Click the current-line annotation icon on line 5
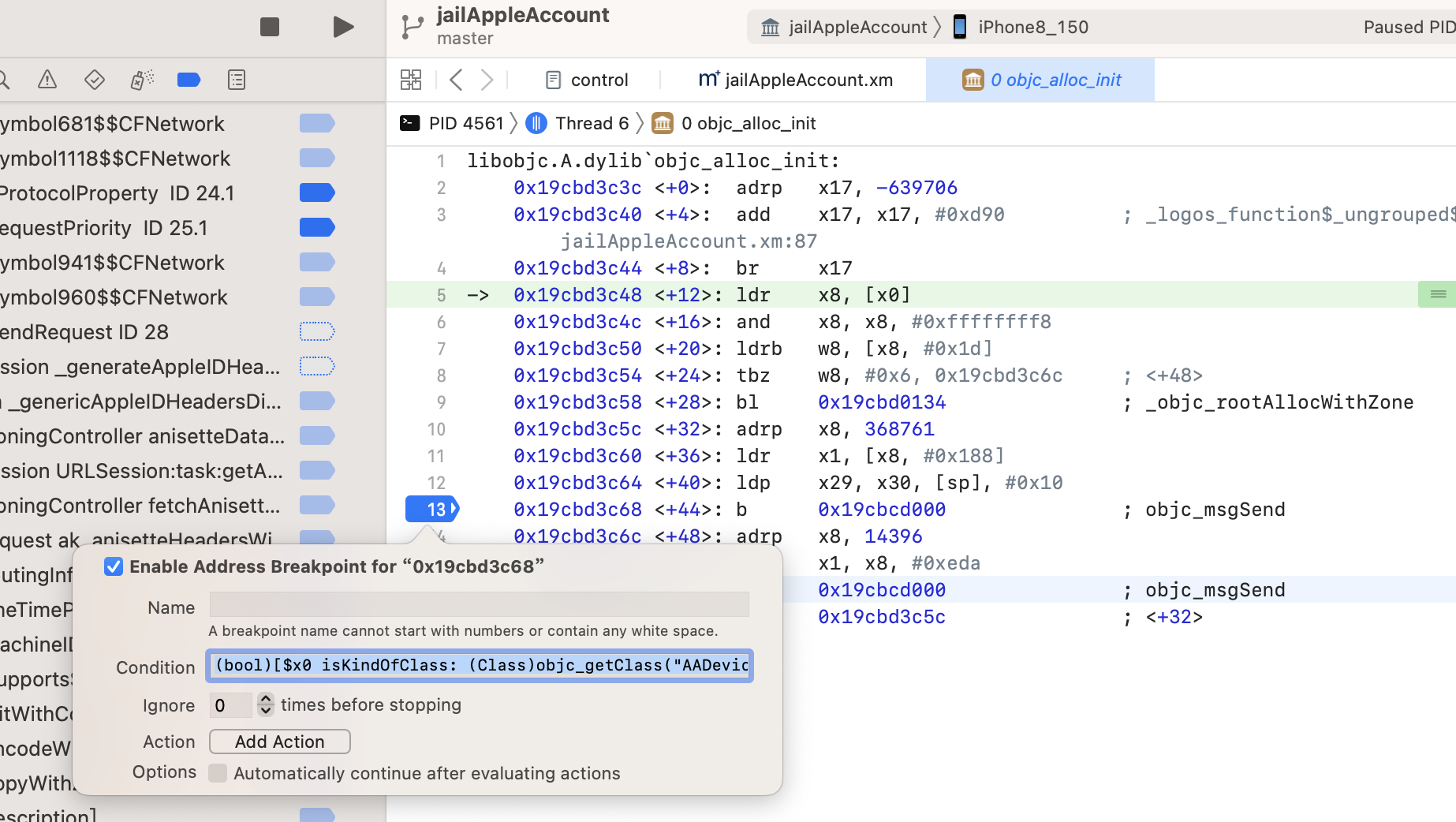The height and width of the screenshot is (822, 1456). (x=1437, y=294)
